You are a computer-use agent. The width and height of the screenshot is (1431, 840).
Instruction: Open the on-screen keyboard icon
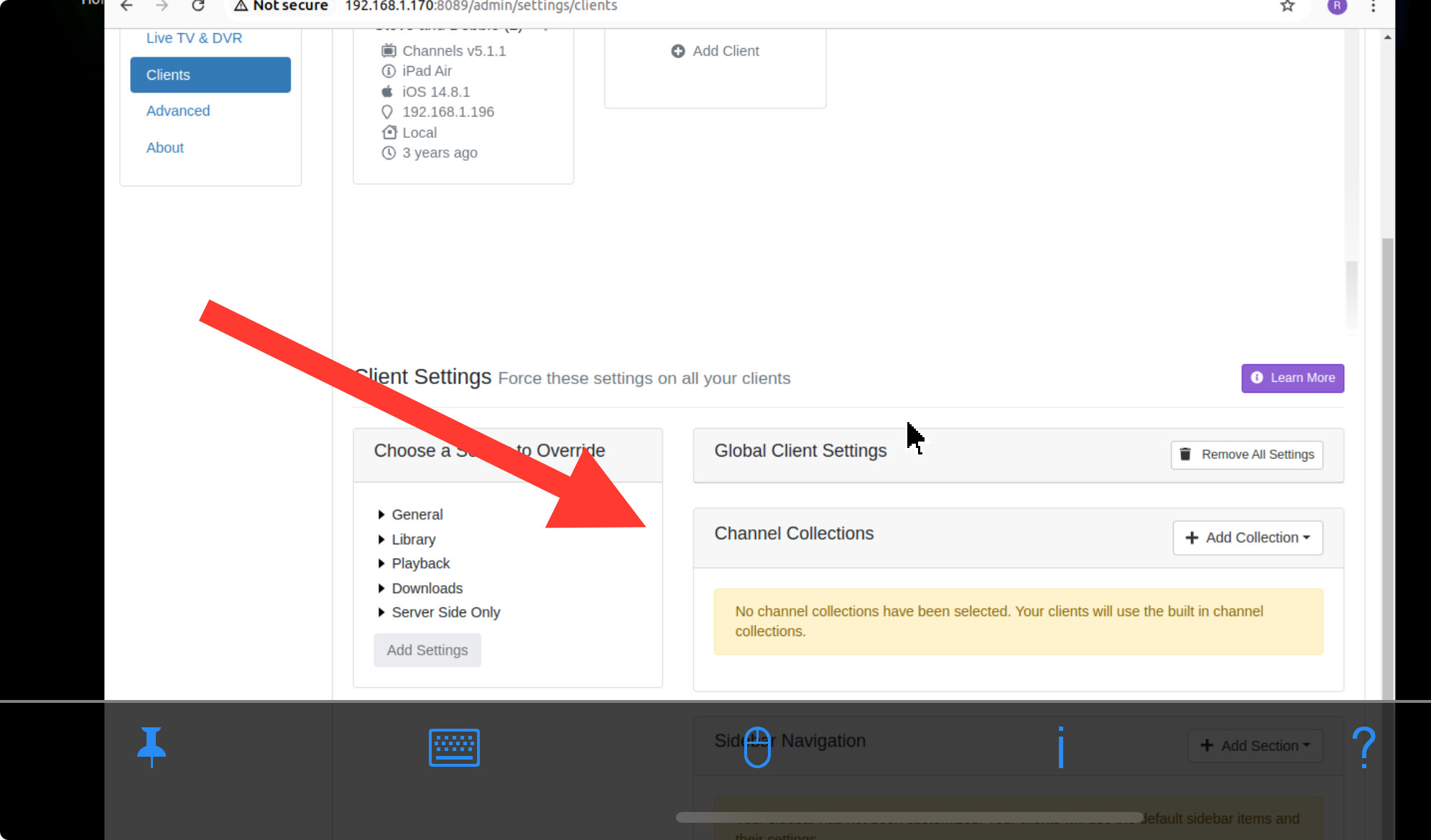[454, 747]
